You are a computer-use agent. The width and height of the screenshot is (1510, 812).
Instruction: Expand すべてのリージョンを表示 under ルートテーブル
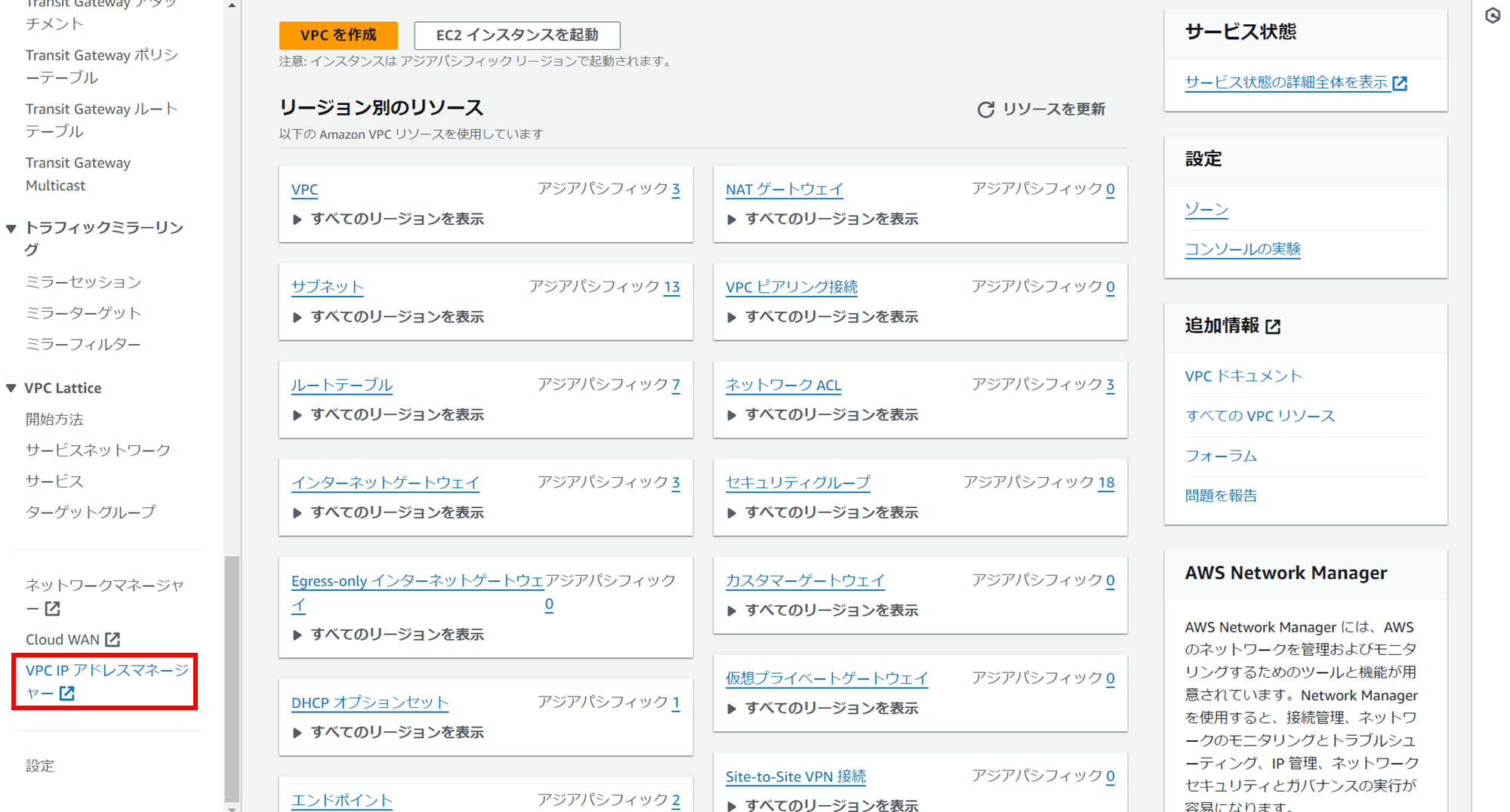tap(388, 415)
